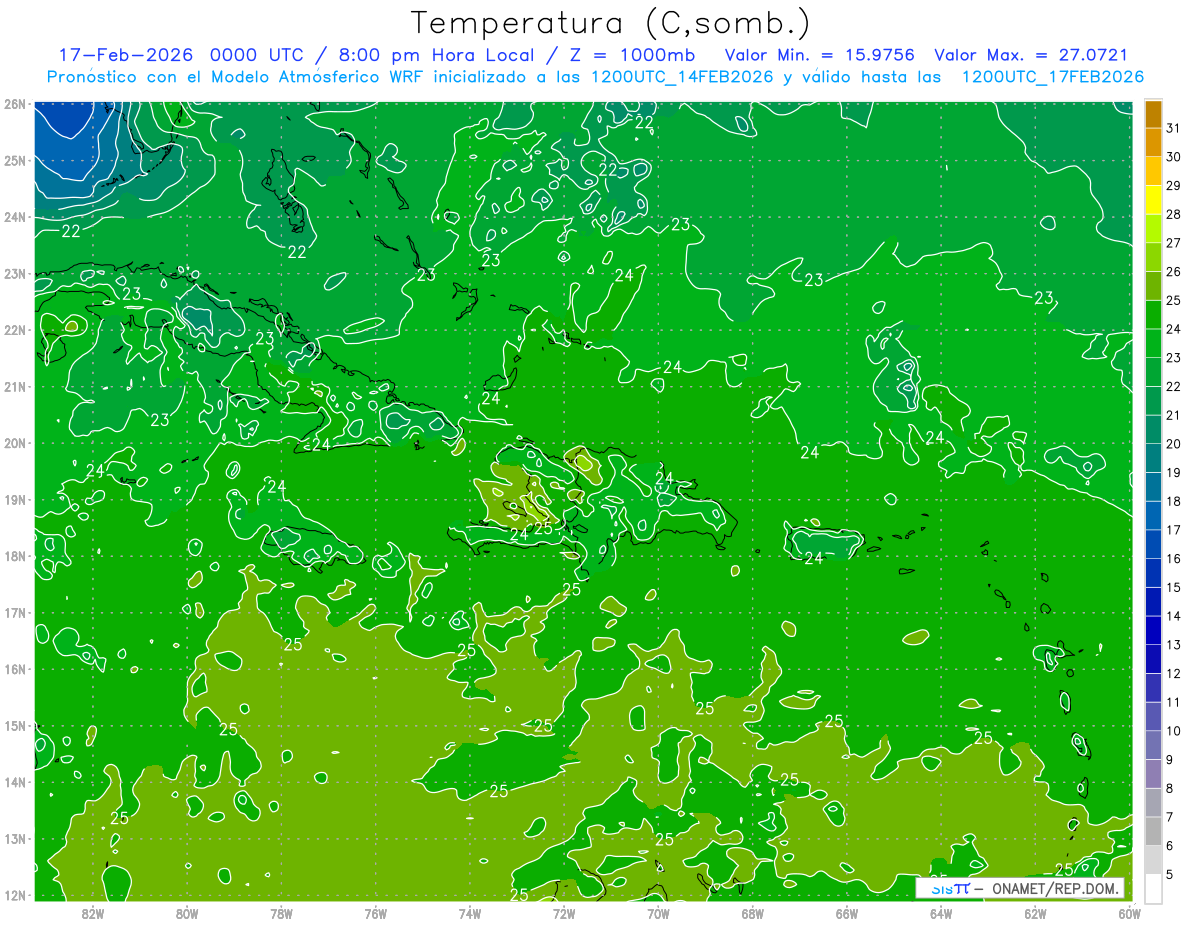
Task: Click the "12N" latitude axis label
Action: coord(15,895)
